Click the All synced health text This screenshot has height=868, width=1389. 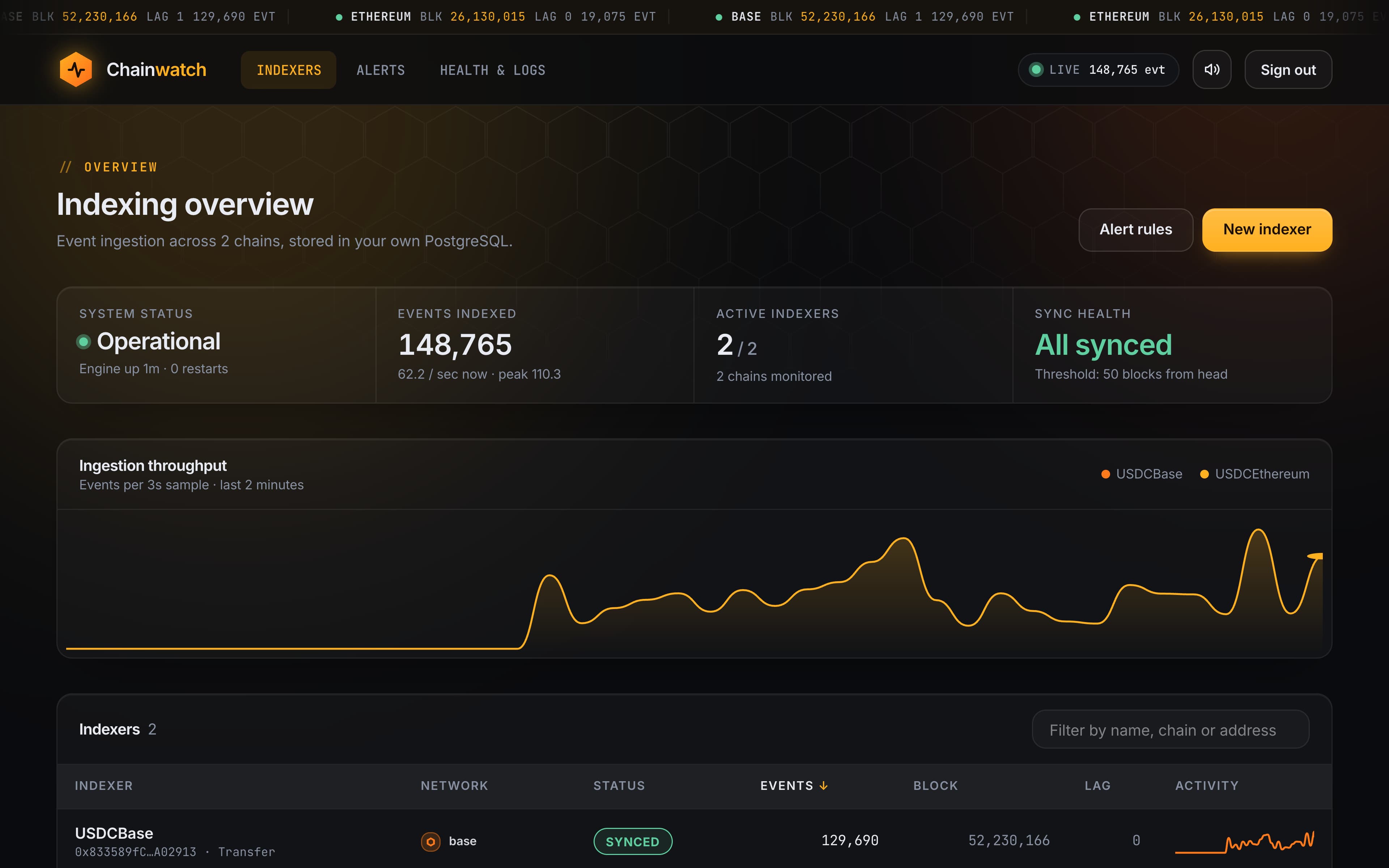coord(1103,344)
